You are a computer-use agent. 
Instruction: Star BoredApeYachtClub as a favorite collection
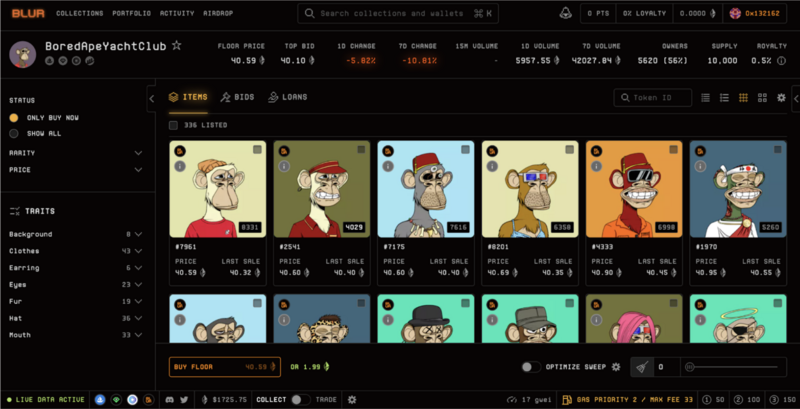click(x=177, y=46)
